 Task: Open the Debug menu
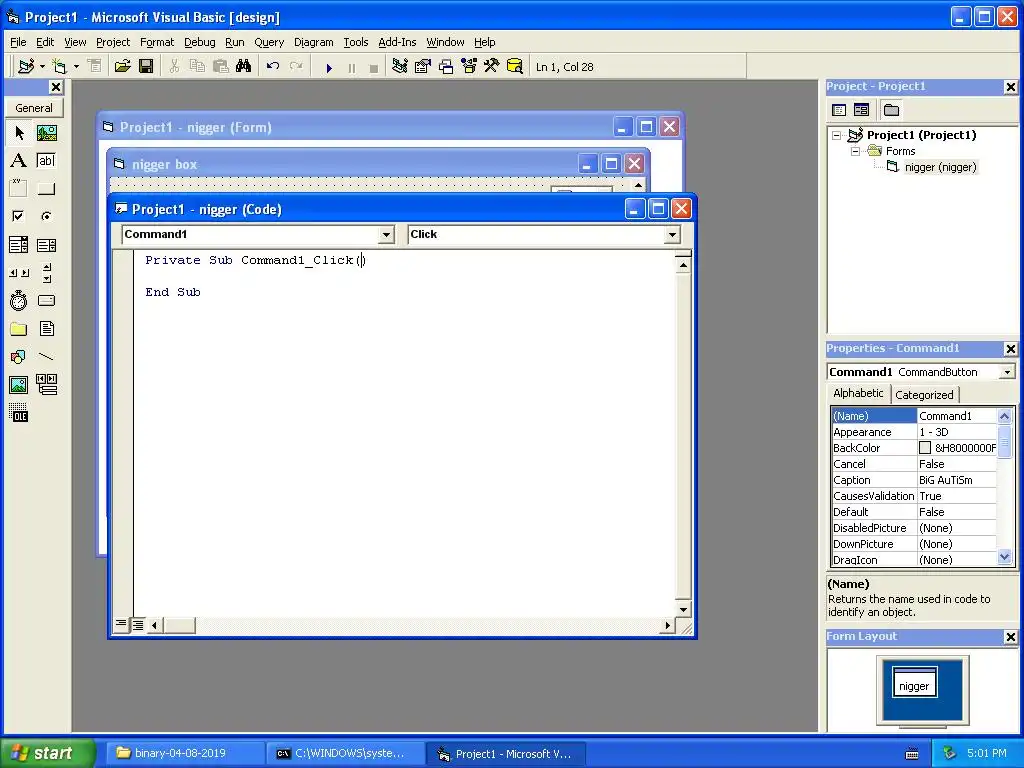[x=200, y=42]
